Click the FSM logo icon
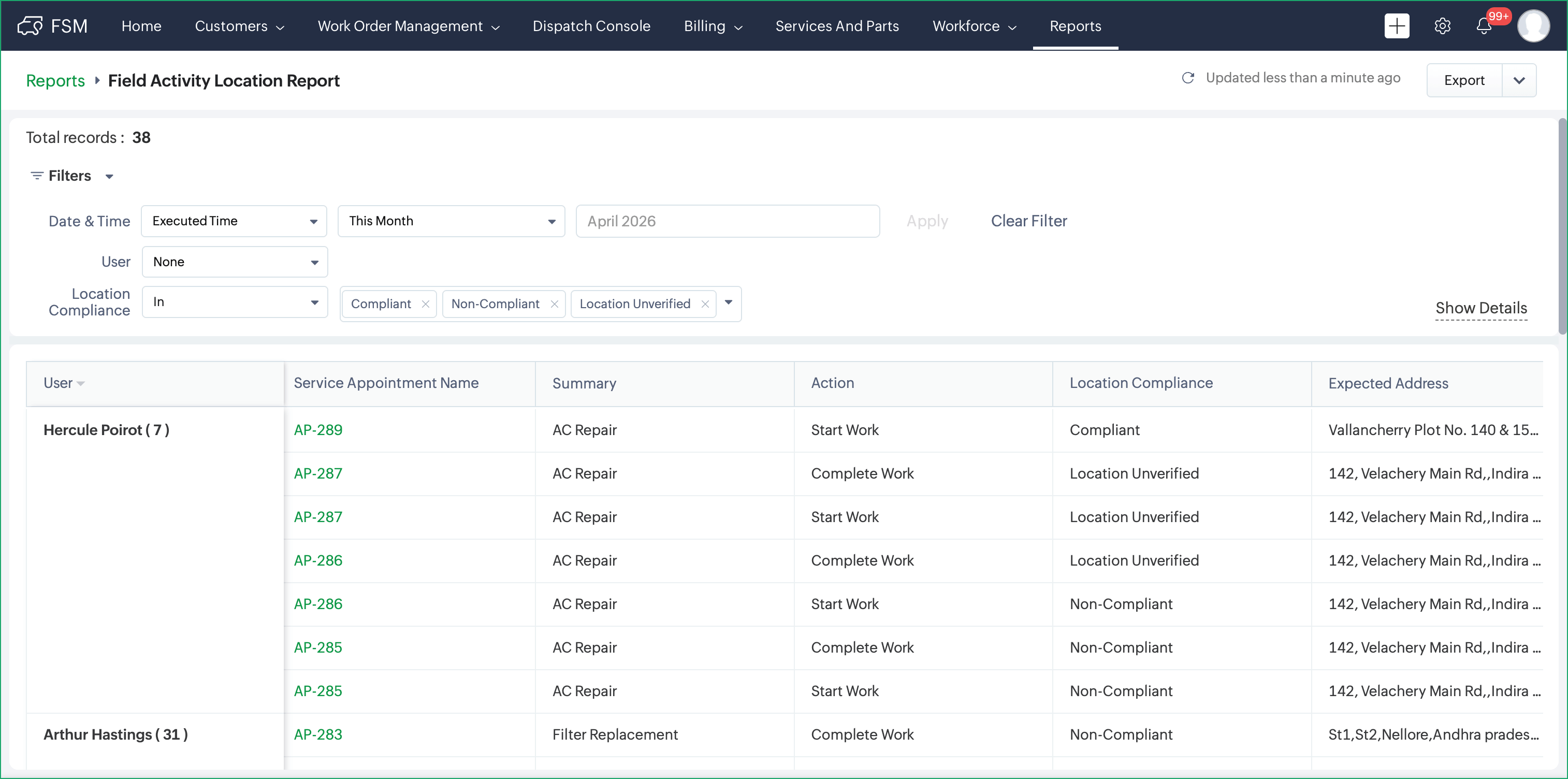Image resolution: width=1568 pixels, height=779 pixels. click(x=30, y=25)
